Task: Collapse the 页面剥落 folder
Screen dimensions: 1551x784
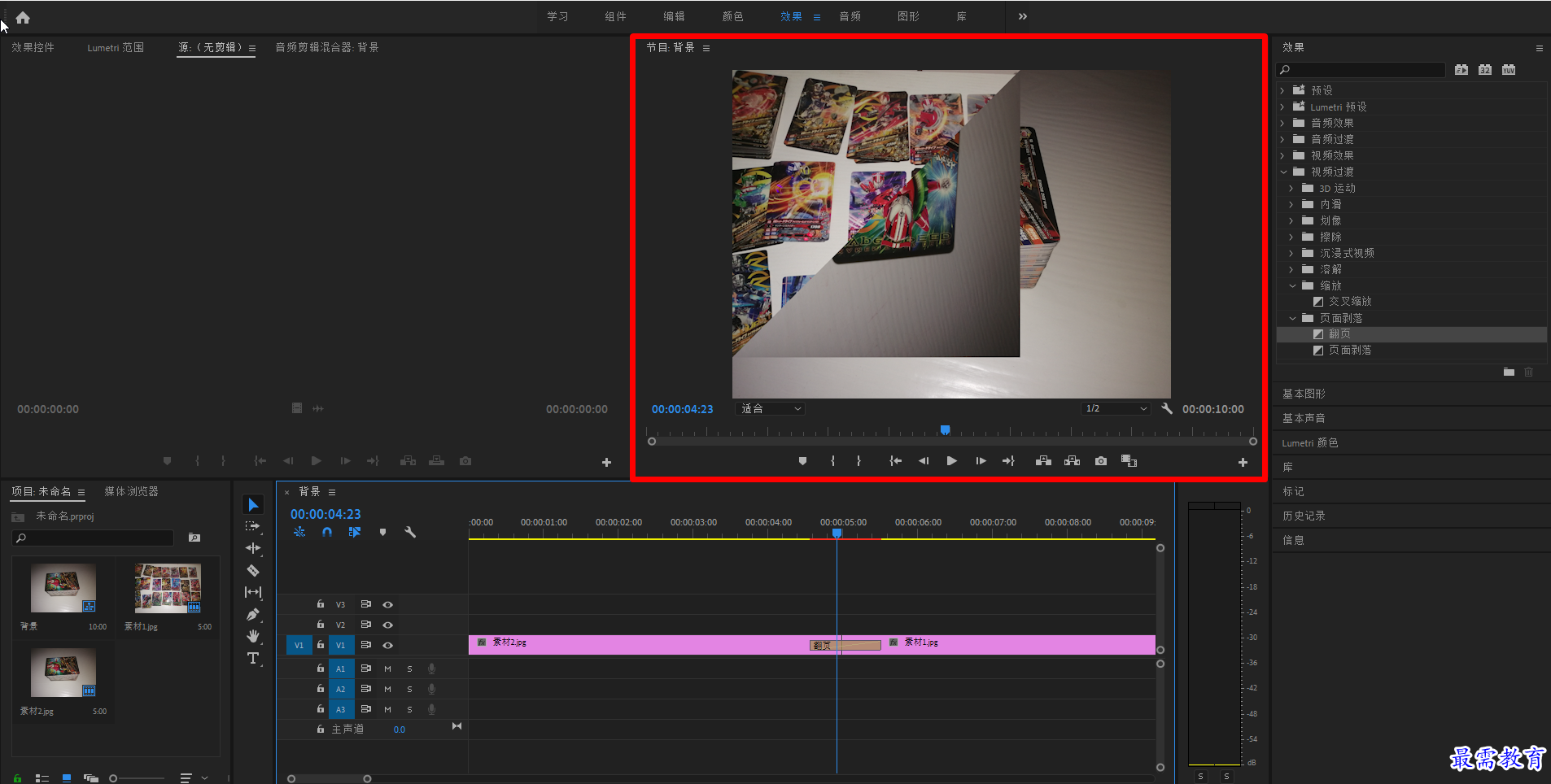Action: [x=1292, y=318]
